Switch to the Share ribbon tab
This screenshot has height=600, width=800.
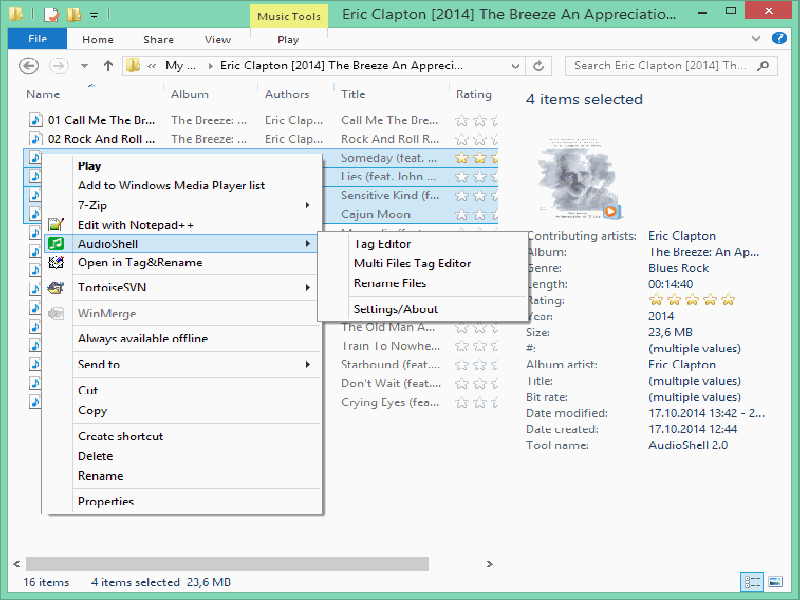(x=158, y=39)
